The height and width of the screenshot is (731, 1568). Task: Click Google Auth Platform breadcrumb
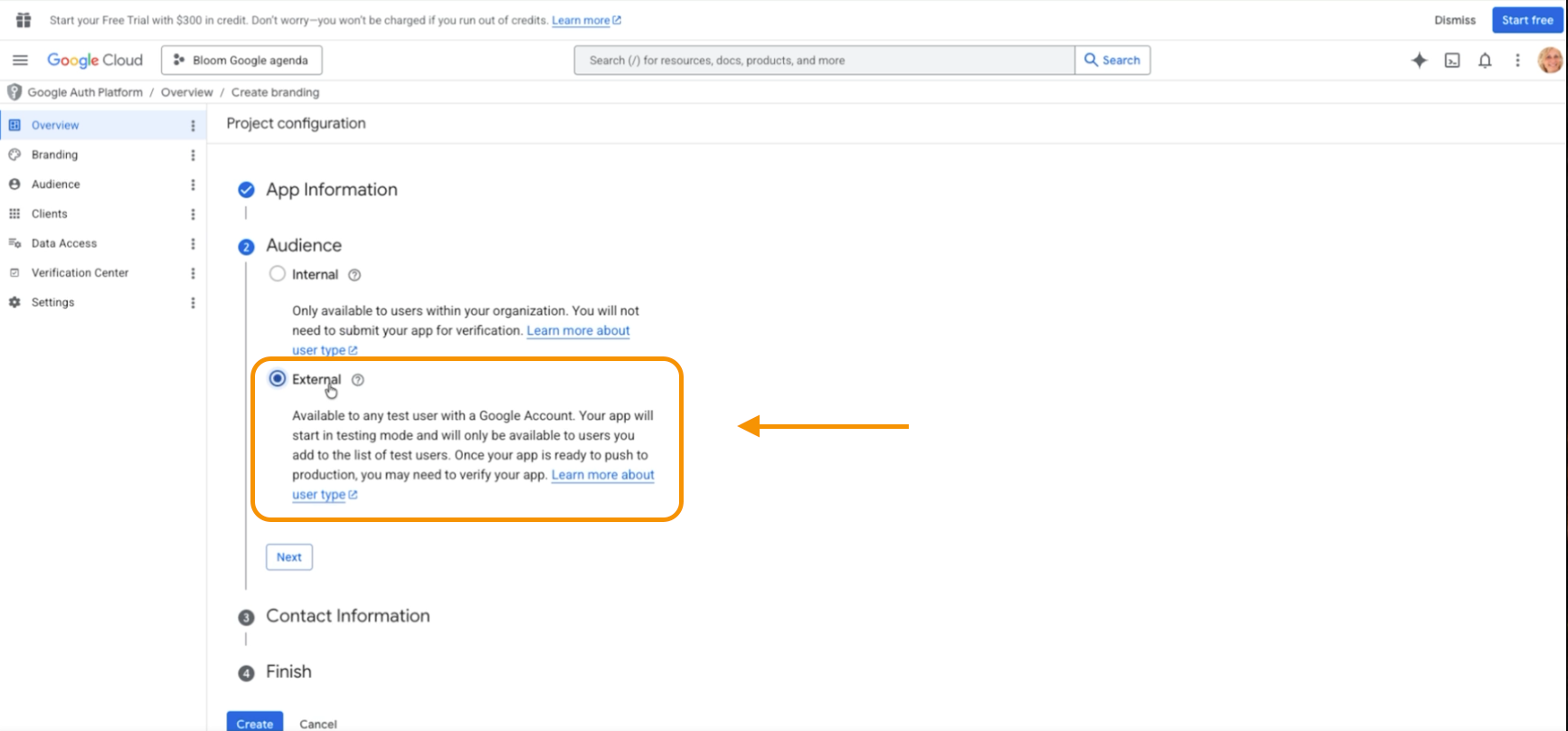85,92
